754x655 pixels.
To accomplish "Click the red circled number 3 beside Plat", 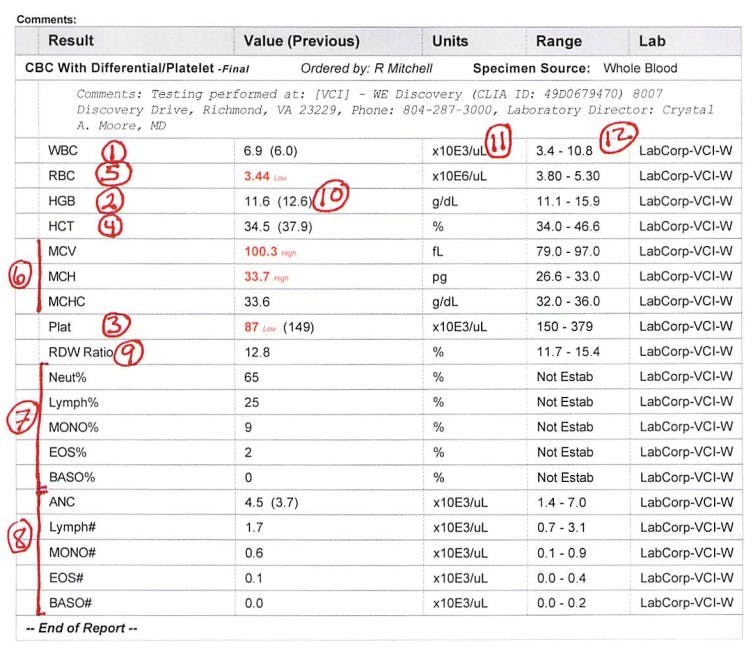I will click(116, 325).
